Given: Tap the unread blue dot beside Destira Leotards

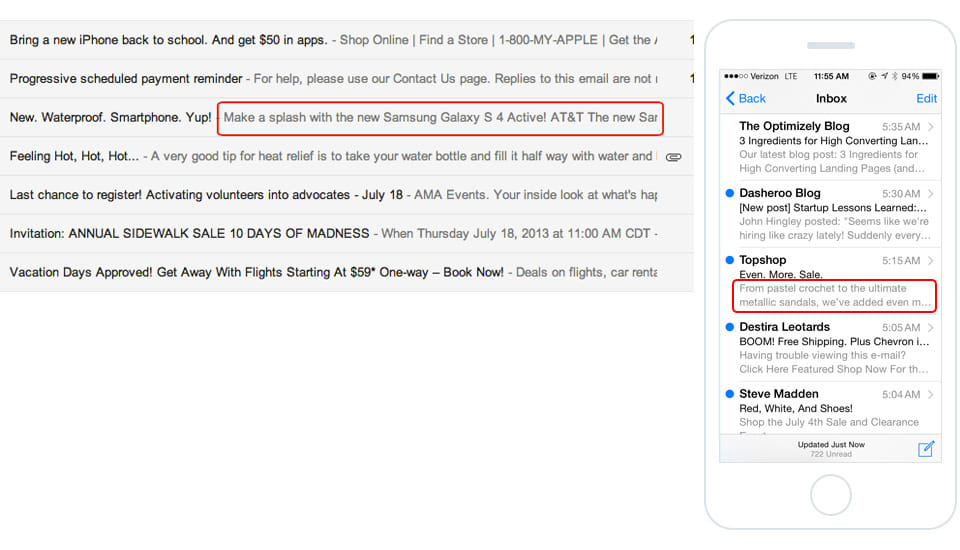Looking at the screenshot, I should click(x=729, y=326).
